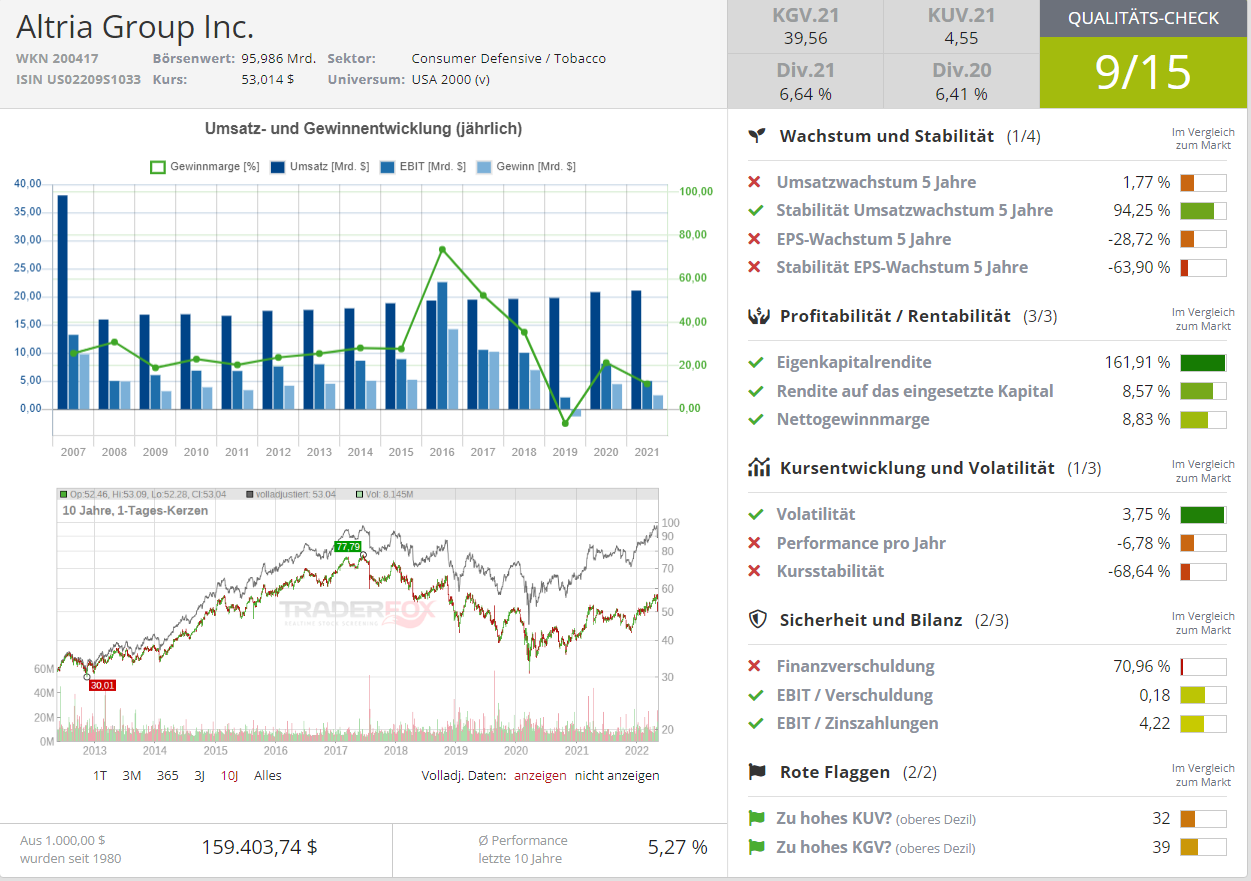Click the 2016 Gewinnmarge peak data point
The image size is (1251, 881).
[442, 249]
